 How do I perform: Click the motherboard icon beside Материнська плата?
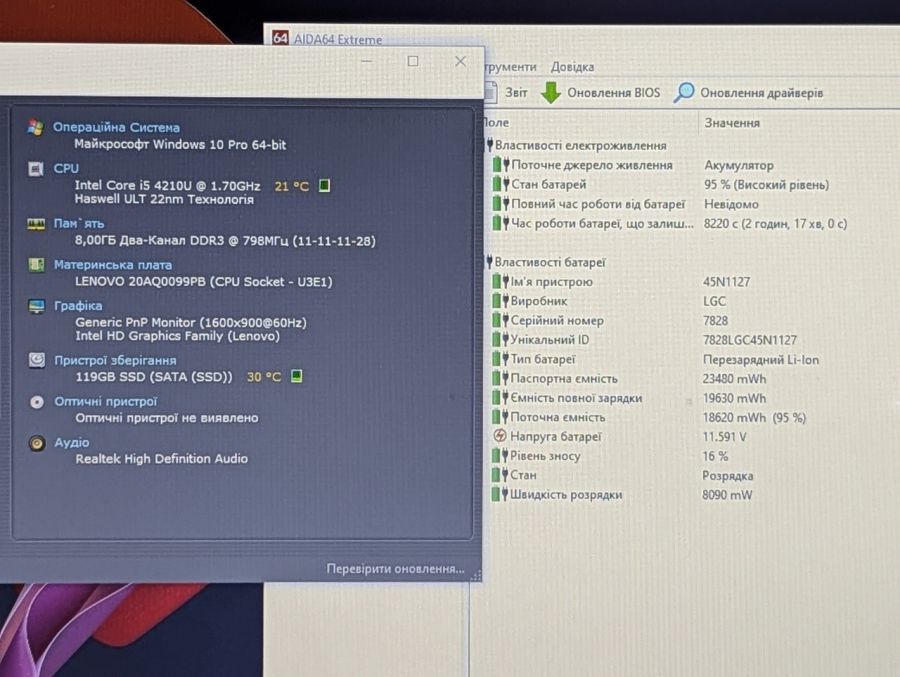[36, 265]
